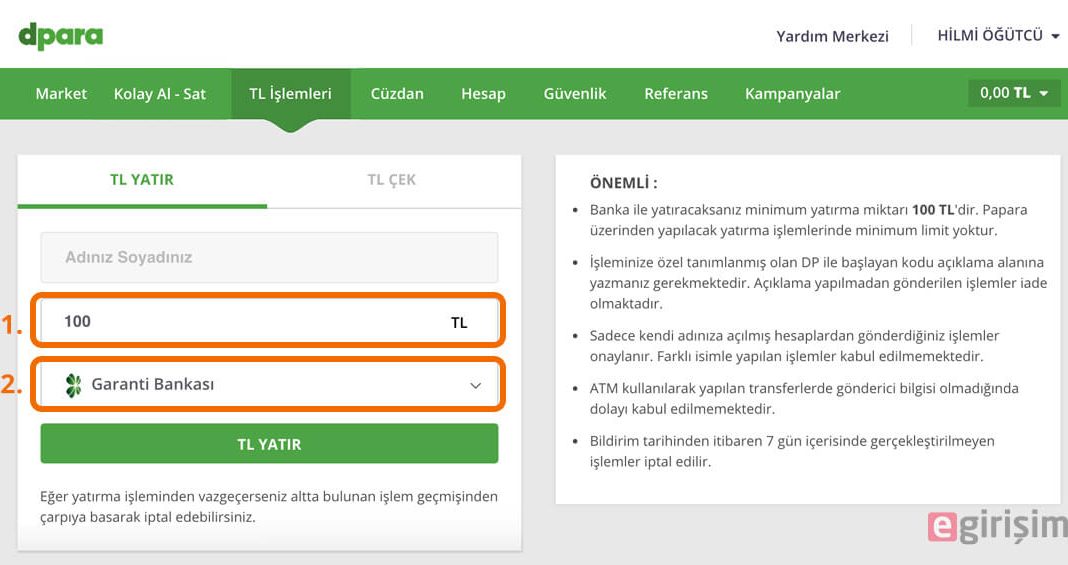Select the TL YATIR tab
This screenshot has width=1068, height=565.
coord(142,180)
